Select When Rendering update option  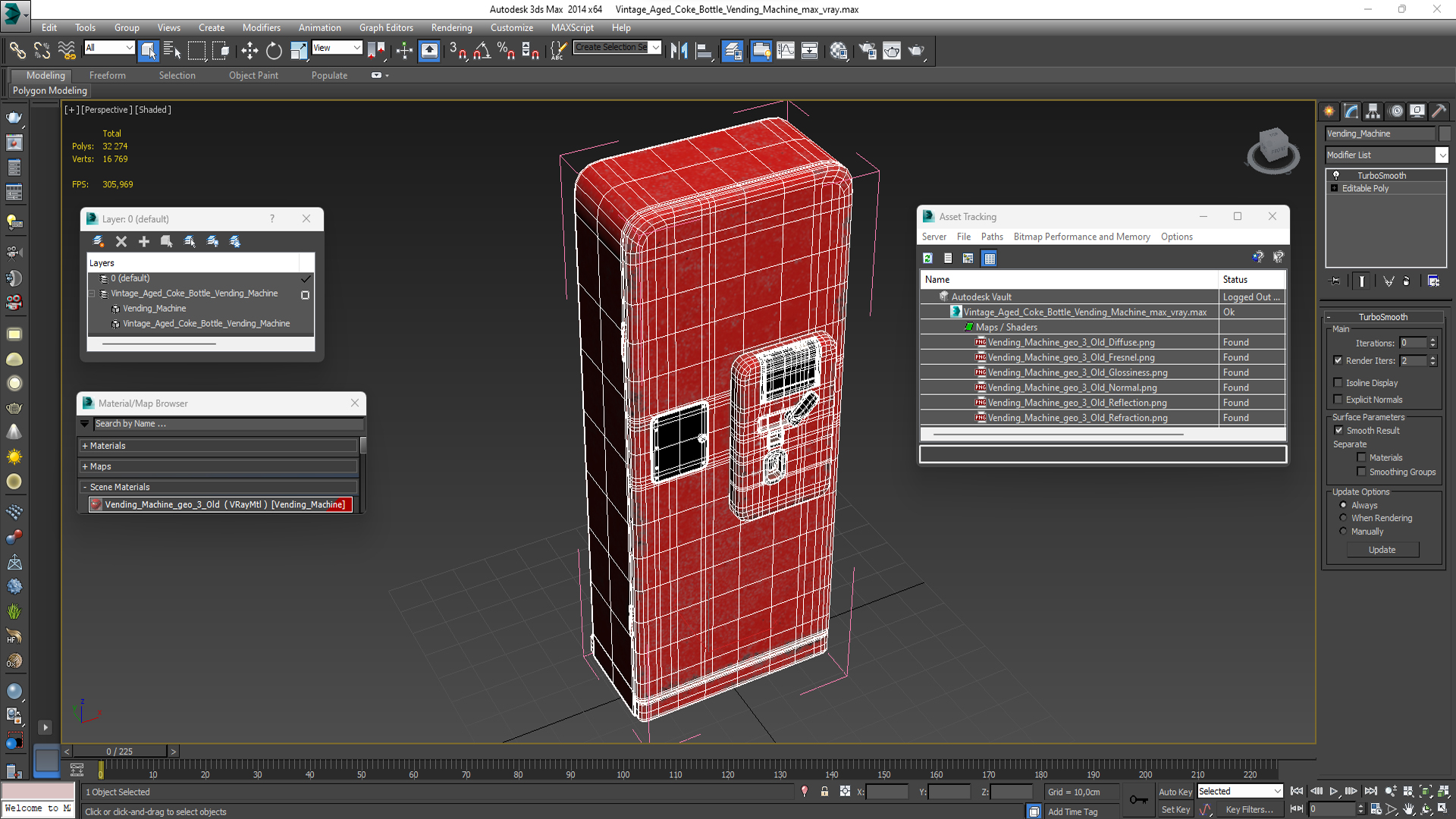(x=1343, y=518)
